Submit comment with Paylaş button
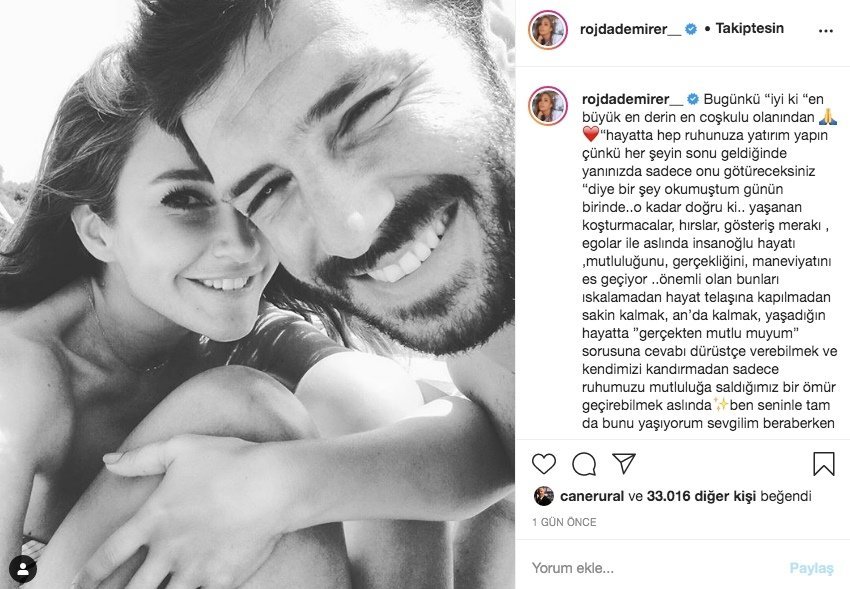The width and height of the screenshot is (850, 589). click(811, 568)
